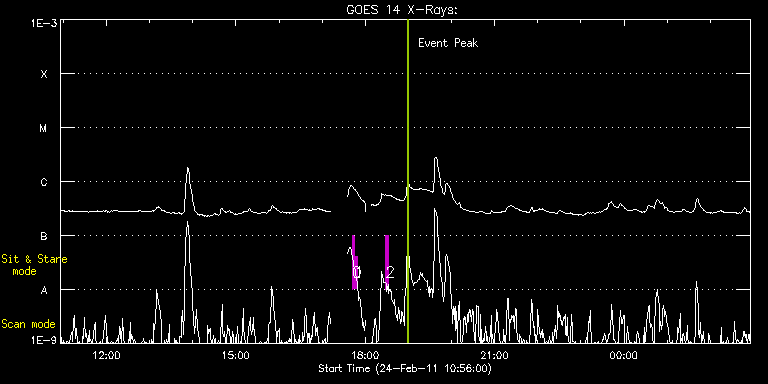768x384 pixels.
Task: Click the M class flux level label
Action: [x=44, y=128]
